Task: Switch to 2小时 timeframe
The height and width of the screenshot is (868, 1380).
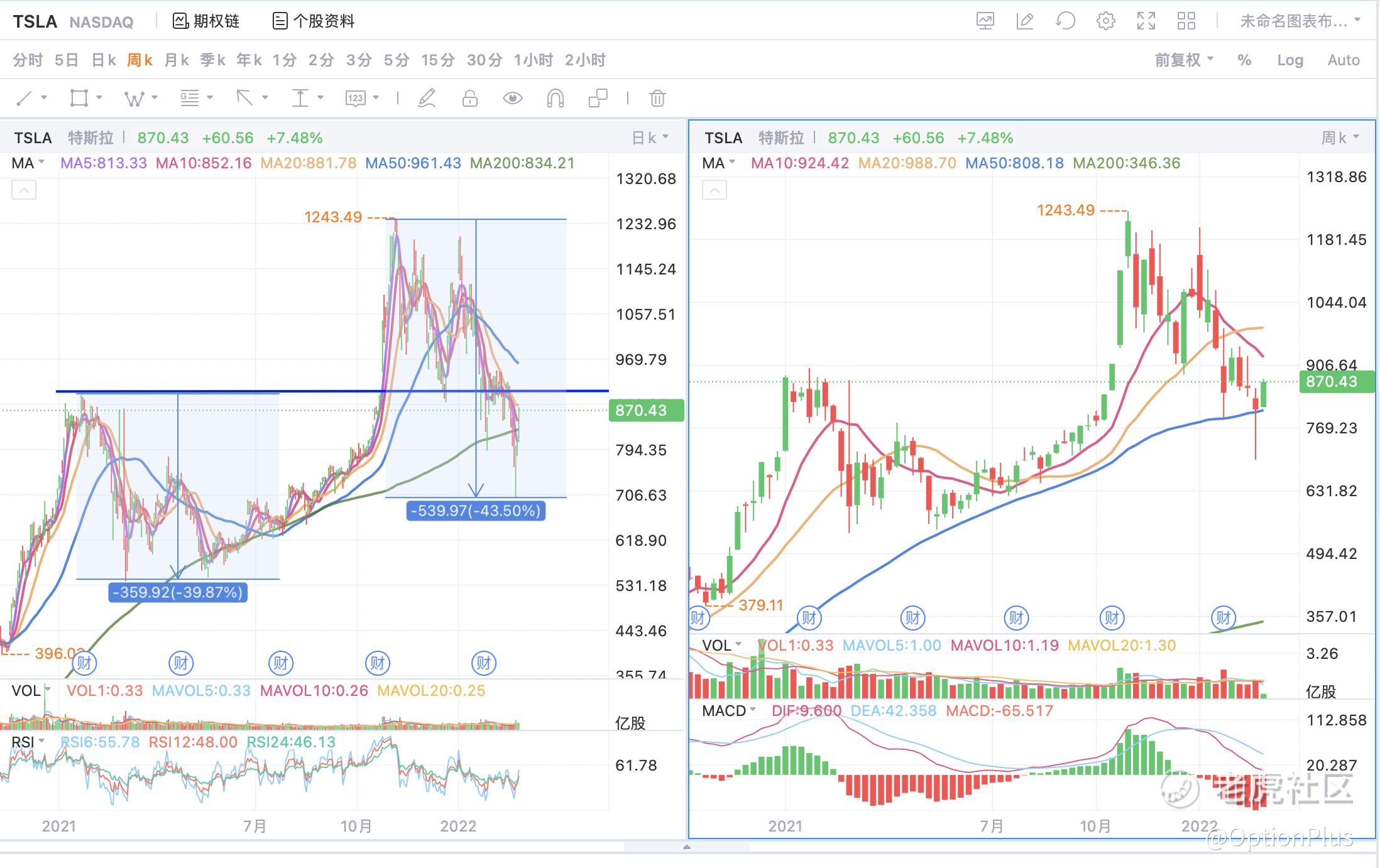Action: (585, 60)
